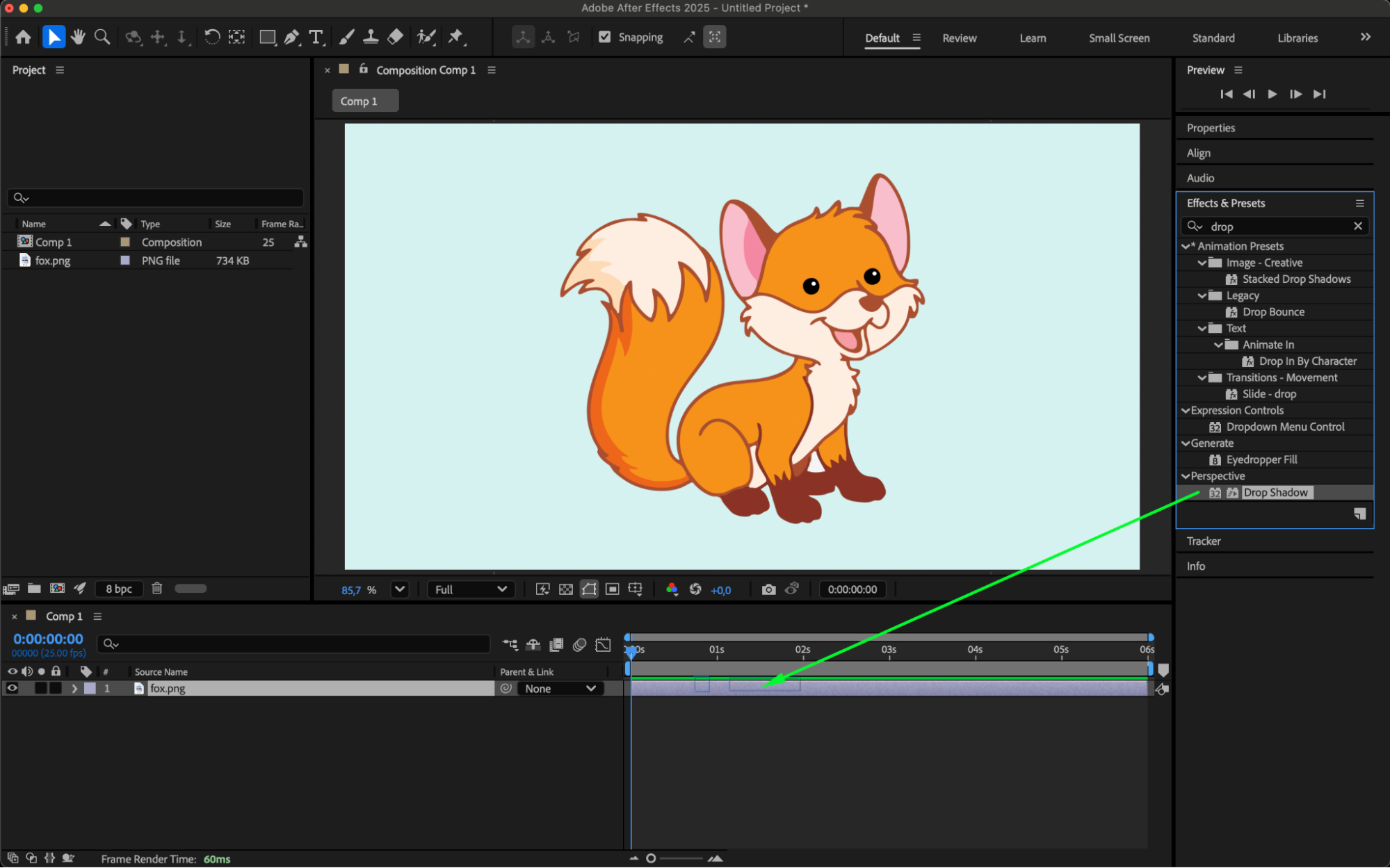This screenshot has height=868, width=1390.
Task: Select the Roto Brush tool
Action: click(x=426, y=37)
